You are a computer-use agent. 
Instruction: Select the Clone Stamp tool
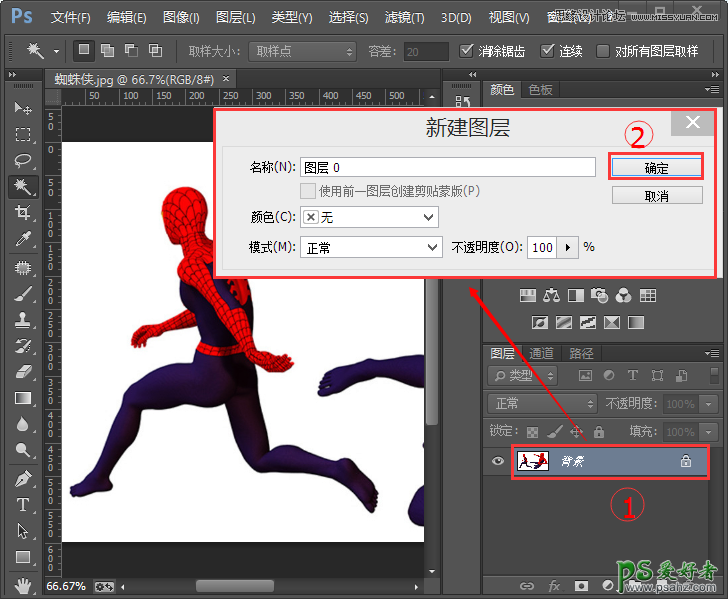[x=22, y=320]
